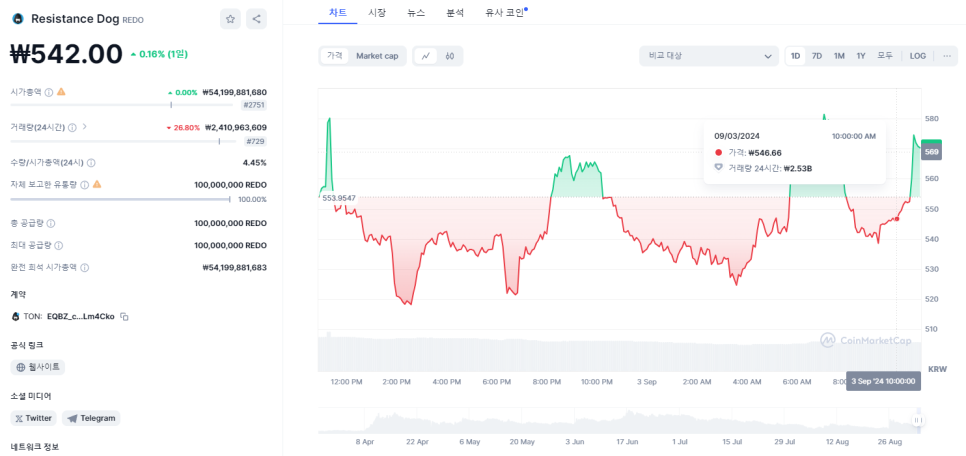Open the 웹사이트 official link
Viewport: 966px width, 456px height.
click(x=38, y=367)
